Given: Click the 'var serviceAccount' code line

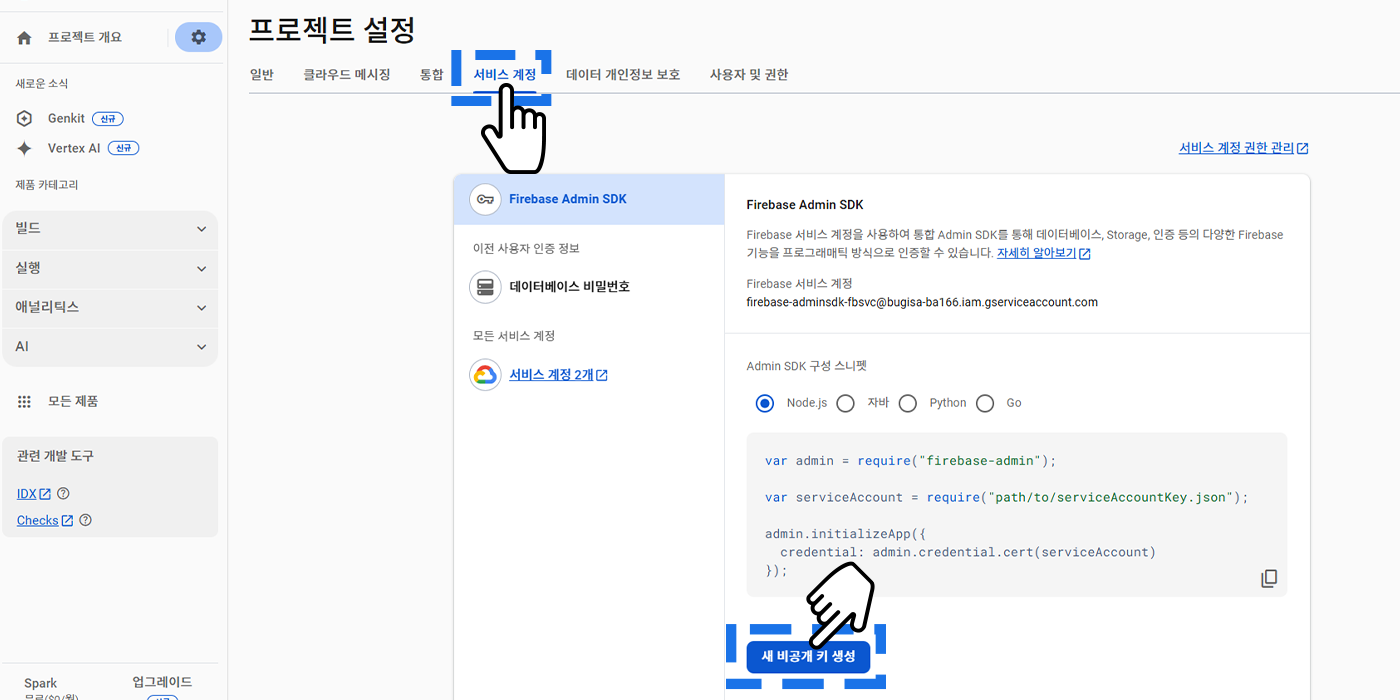Looking at the screenshot, I should (x=1007, y=497).
